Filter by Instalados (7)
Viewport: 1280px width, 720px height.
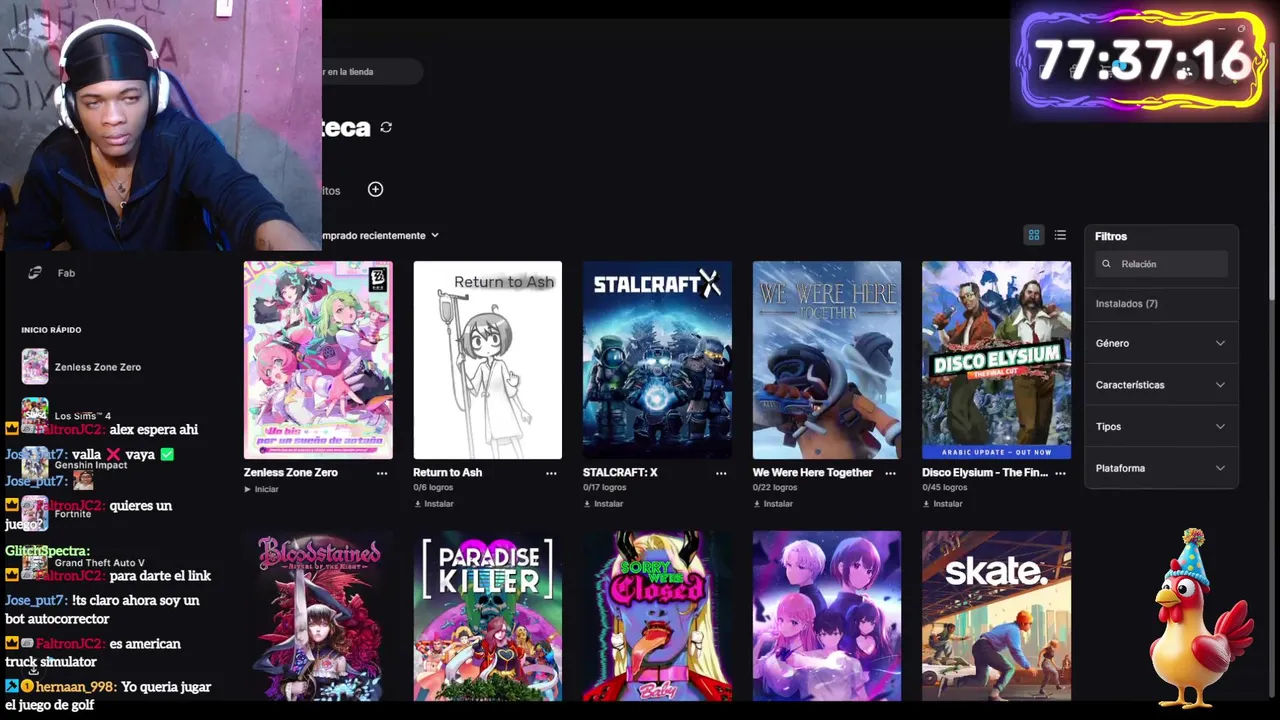coord(1126,304)
